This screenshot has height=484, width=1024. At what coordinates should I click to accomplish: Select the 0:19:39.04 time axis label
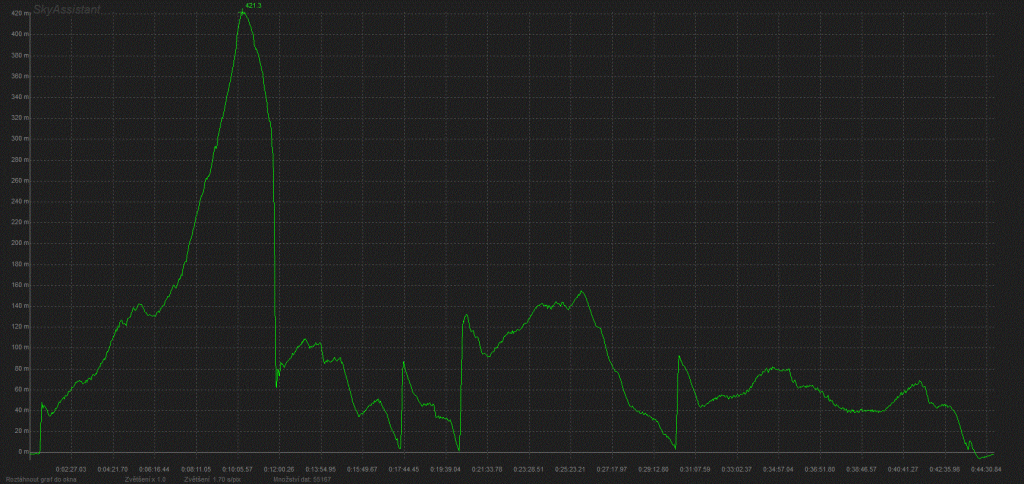(x=444, y=468)
